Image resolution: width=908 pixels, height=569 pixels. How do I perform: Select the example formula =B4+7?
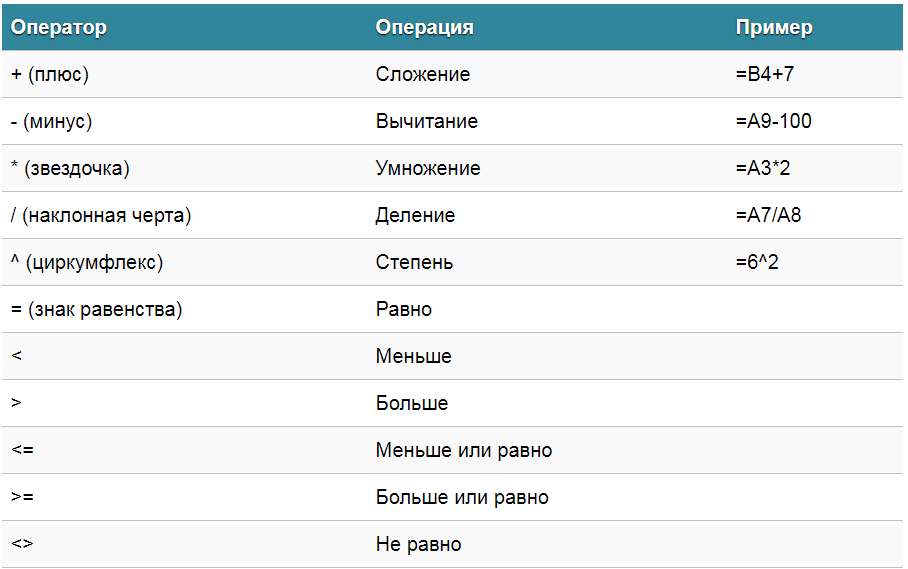[764, 74]
